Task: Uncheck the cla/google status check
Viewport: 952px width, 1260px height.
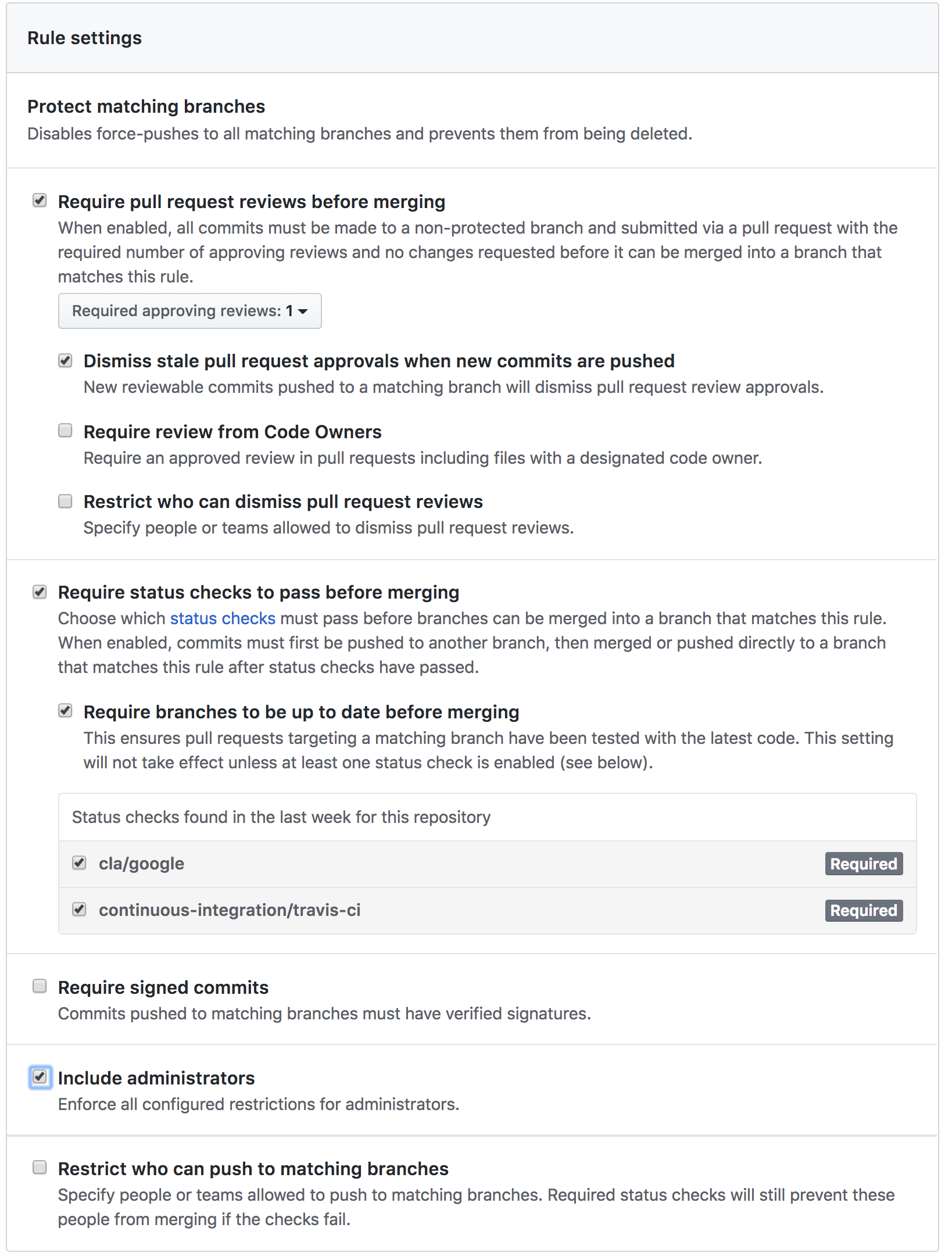Action: pos(80,863)
